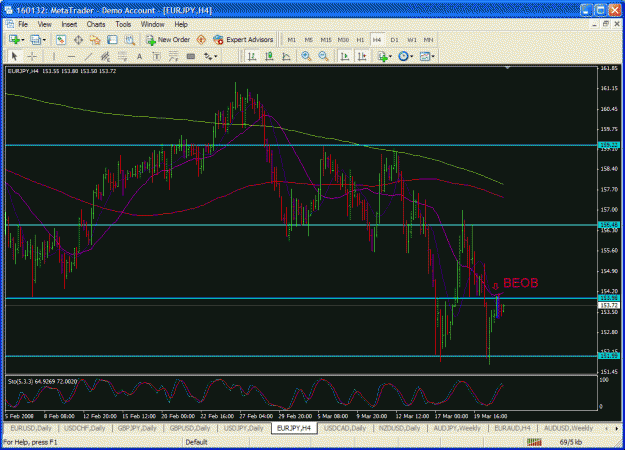
Task: Switch to the AUDJPY,Weekly chart tab
Action: point(457,428)
